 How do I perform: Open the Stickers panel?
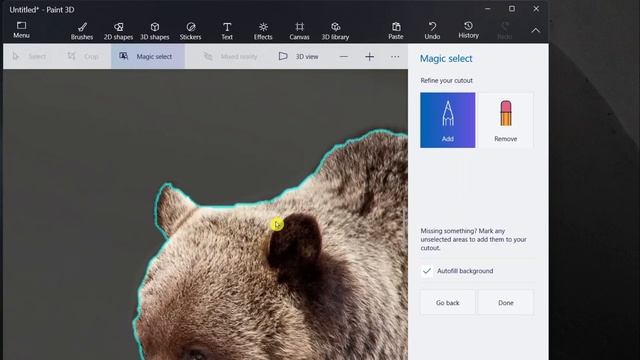pos(191,31)
